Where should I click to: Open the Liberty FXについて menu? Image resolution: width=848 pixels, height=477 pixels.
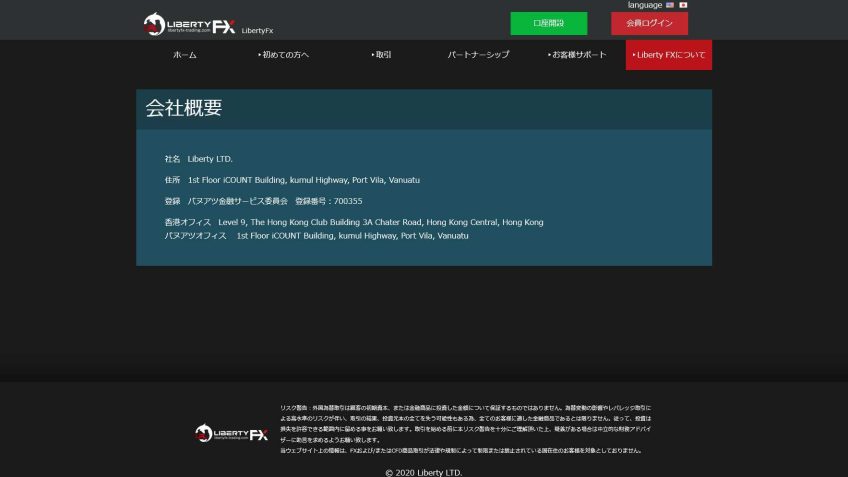point(669,55)
